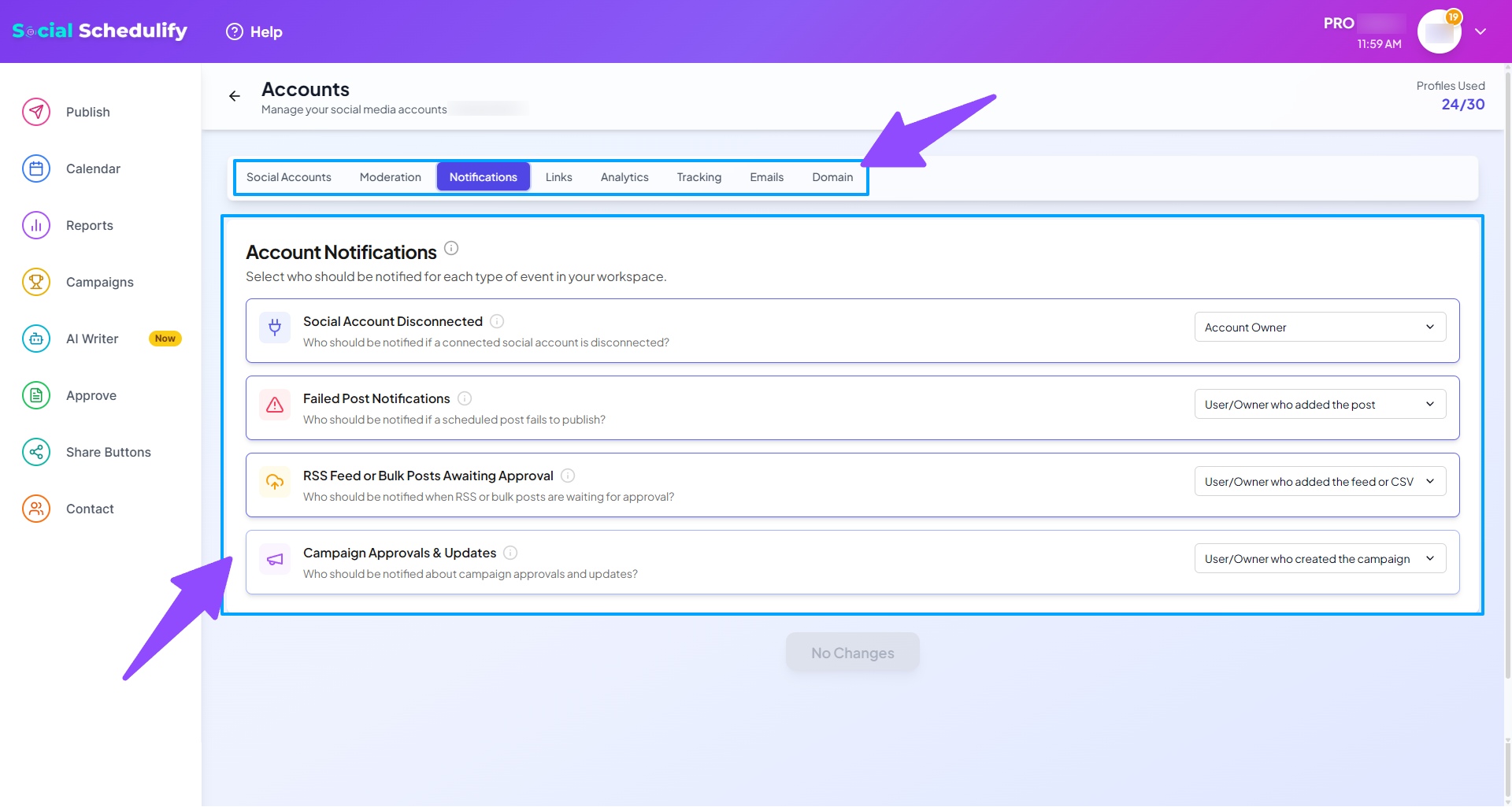Expand the Failed Post Notifications recipient dropdown

(x=1319, y=404)
